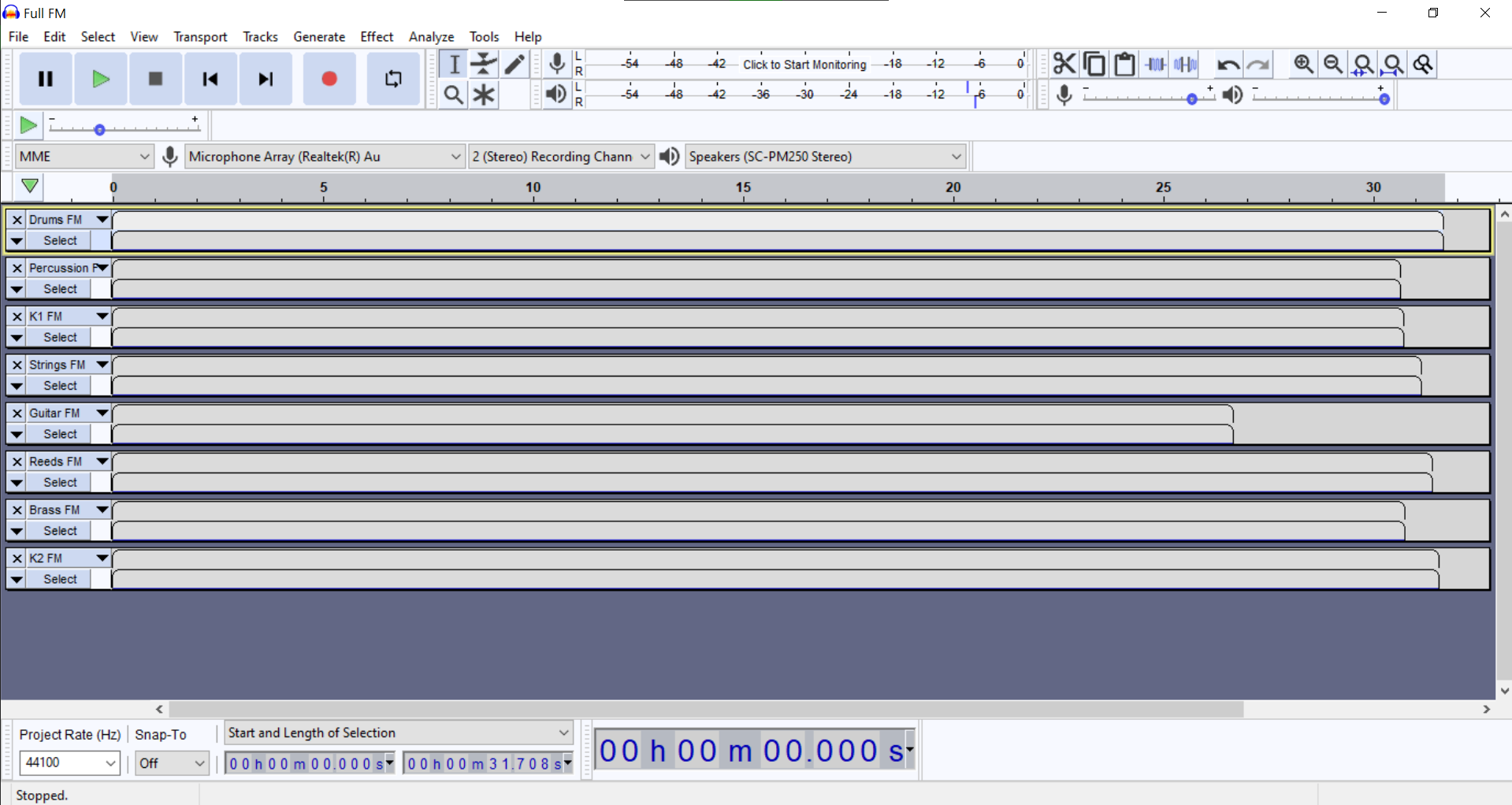Cut selection with the scissors icon
The width and height of the screenshot is (1512, 805).
click(1064, 64)
